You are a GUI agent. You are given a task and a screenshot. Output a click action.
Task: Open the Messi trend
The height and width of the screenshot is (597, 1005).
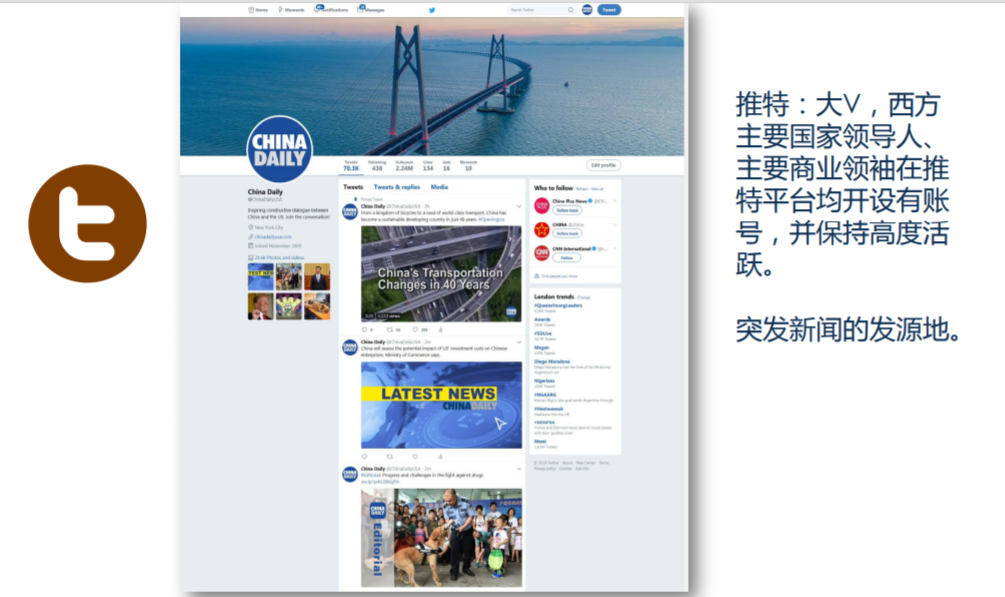pos(540,441)
